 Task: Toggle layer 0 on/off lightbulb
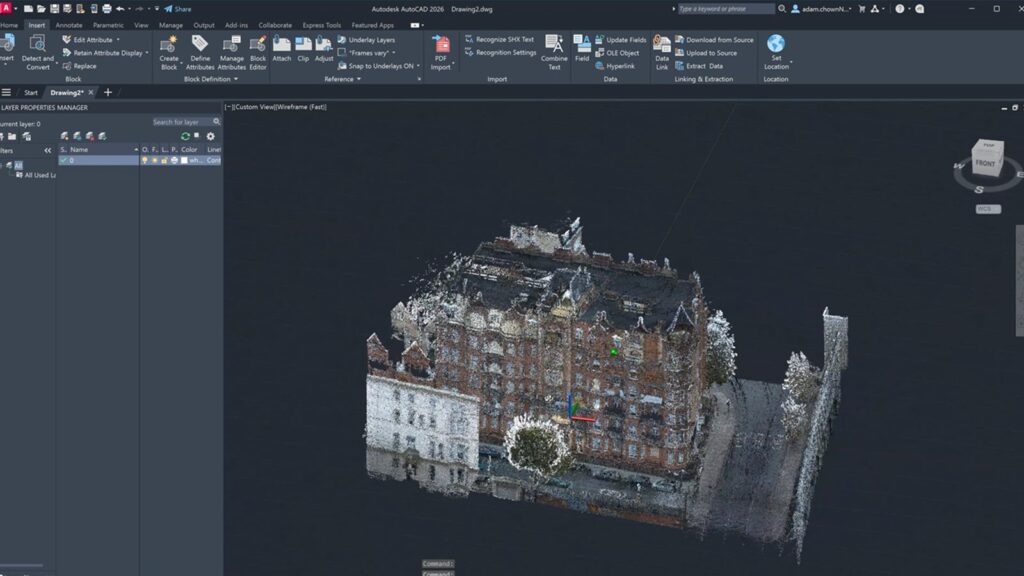pos(145,160)
